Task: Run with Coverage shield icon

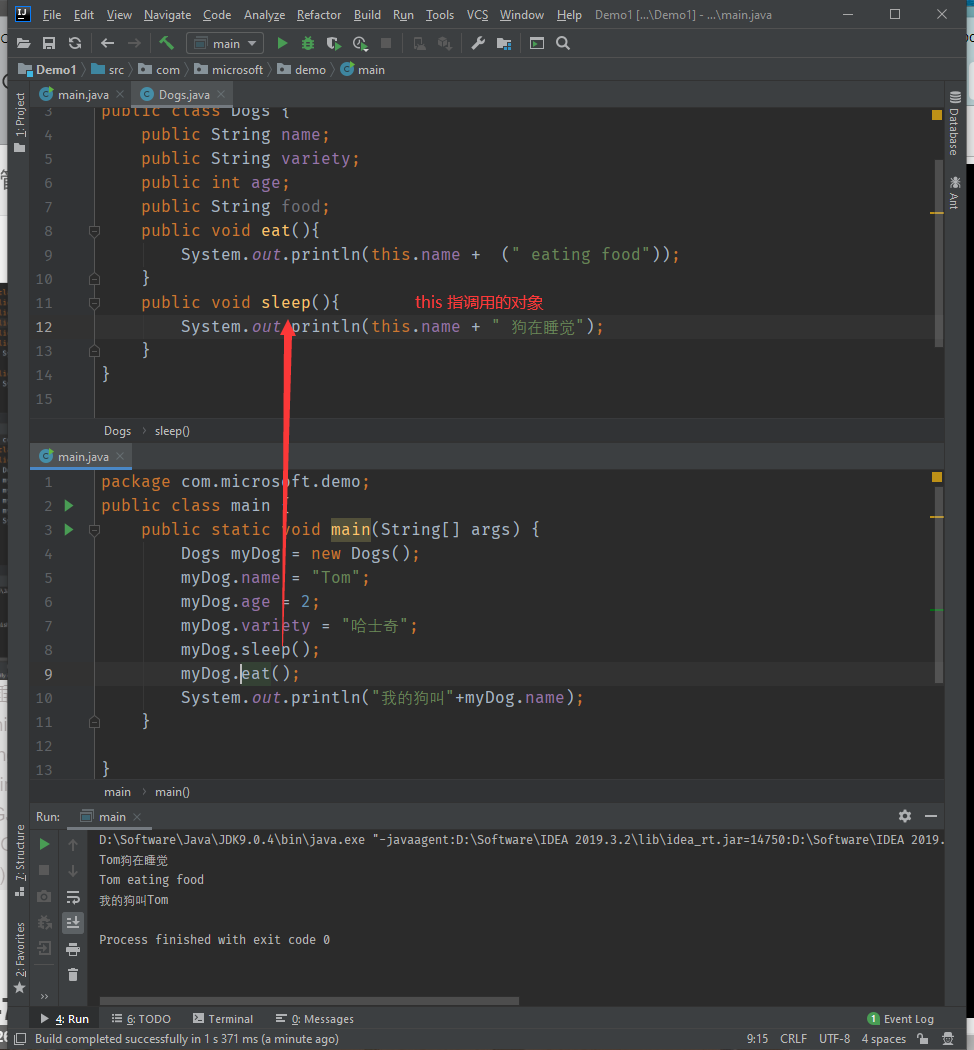Action: click(x=333, y=44)
